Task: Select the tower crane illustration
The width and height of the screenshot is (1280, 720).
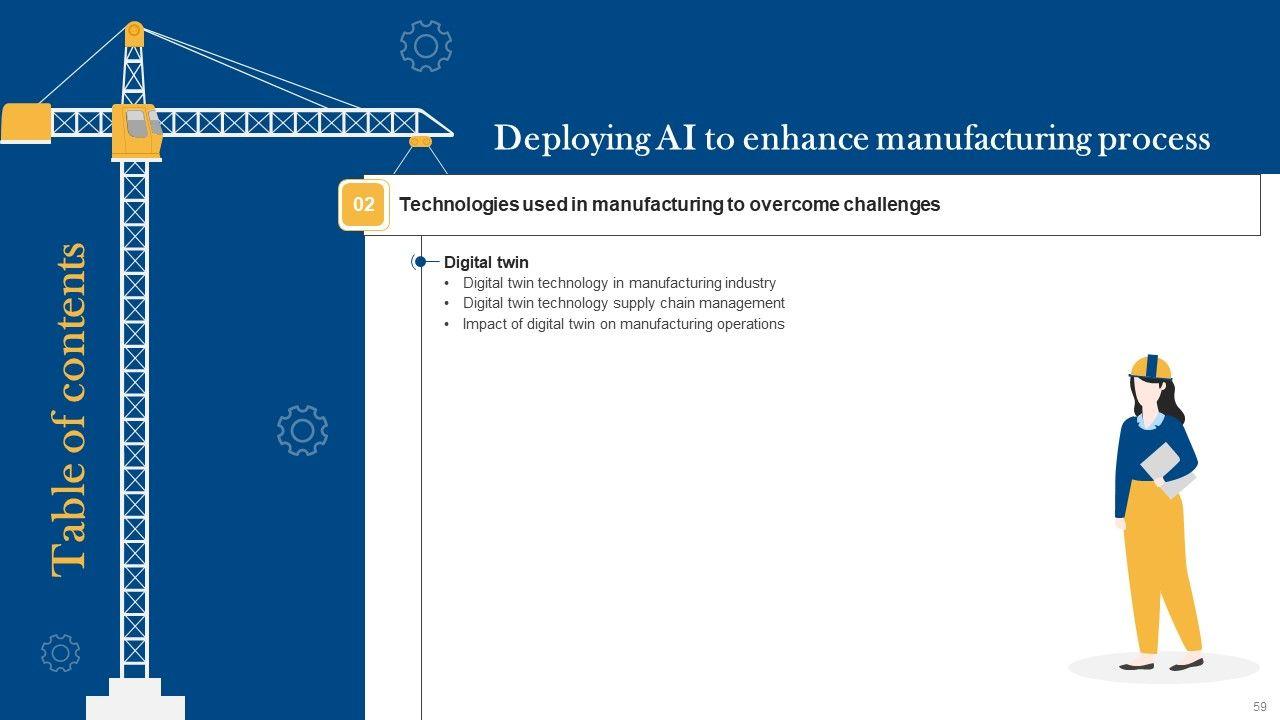Action: coord(225,369)
